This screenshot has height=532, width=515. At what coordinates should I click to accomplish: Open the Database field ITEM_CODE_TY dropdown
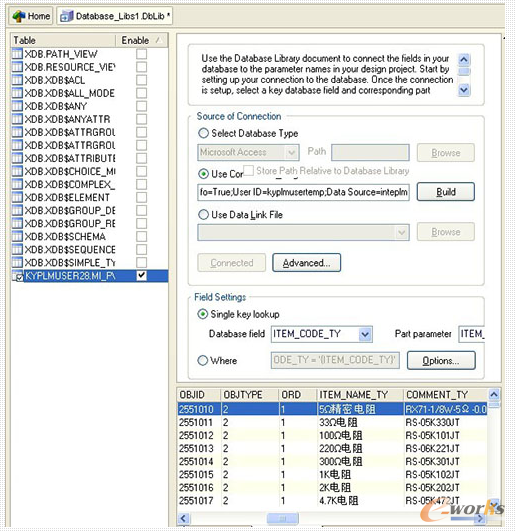point(365,335)
